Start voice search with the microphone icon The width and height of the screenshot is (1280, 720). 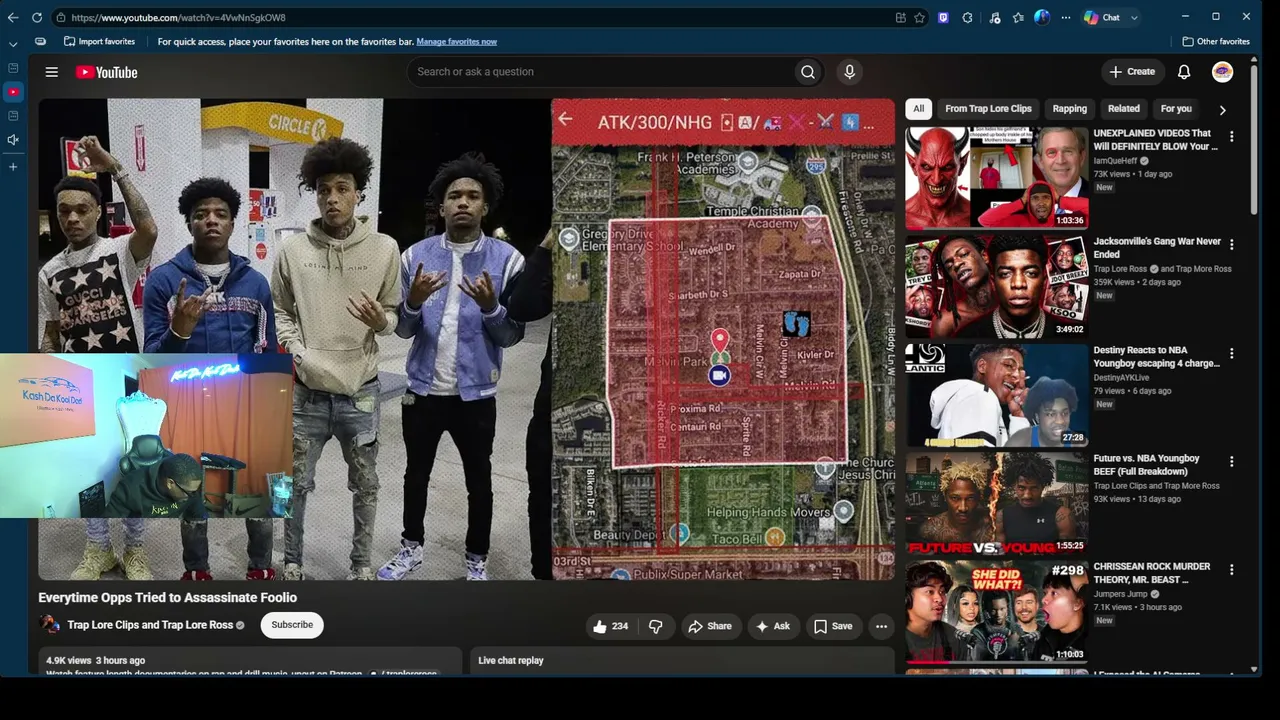pyautogui.click(x=849, y=72)
